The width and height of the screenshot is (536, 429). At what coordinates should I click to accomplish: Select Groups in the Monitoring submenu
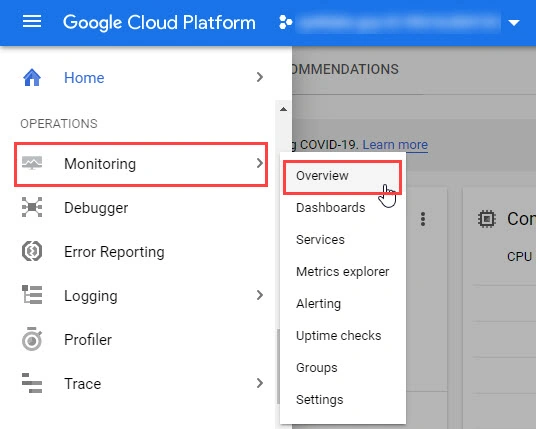click(317, 368)
